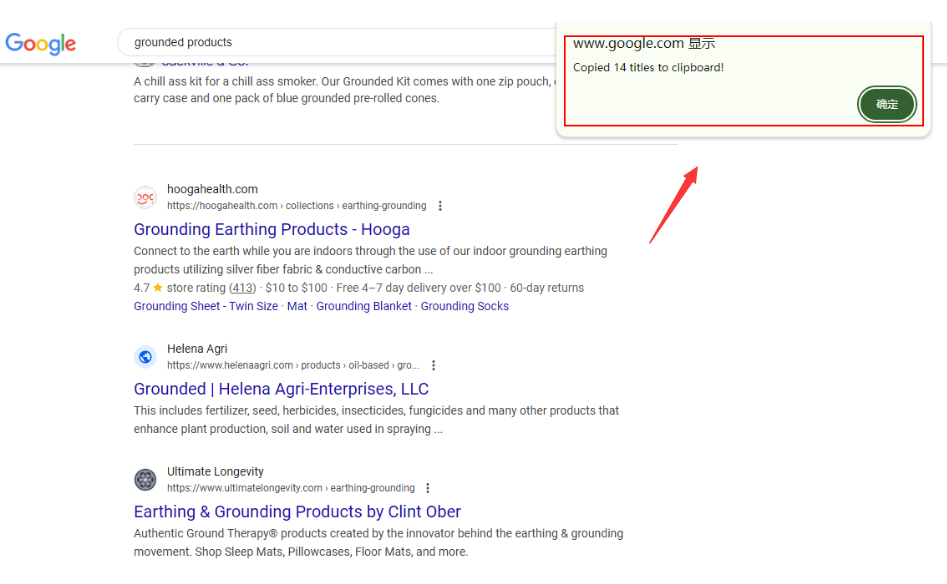Click the hoogahealth.com site name text
Image resolution: width=947 pixels, height=584 pixels.
coord(212,189)
